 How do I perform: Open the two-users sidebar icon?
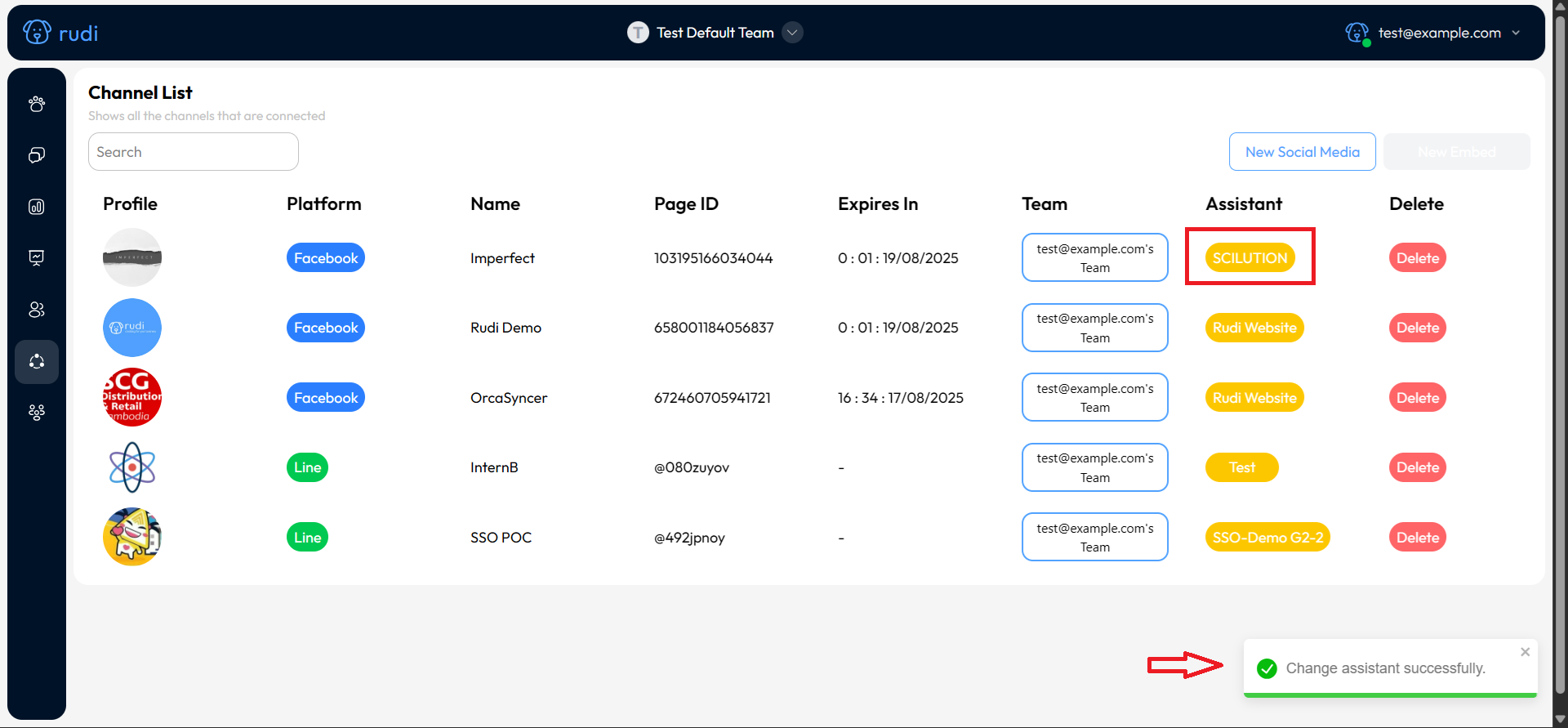[x=37, y=310]
